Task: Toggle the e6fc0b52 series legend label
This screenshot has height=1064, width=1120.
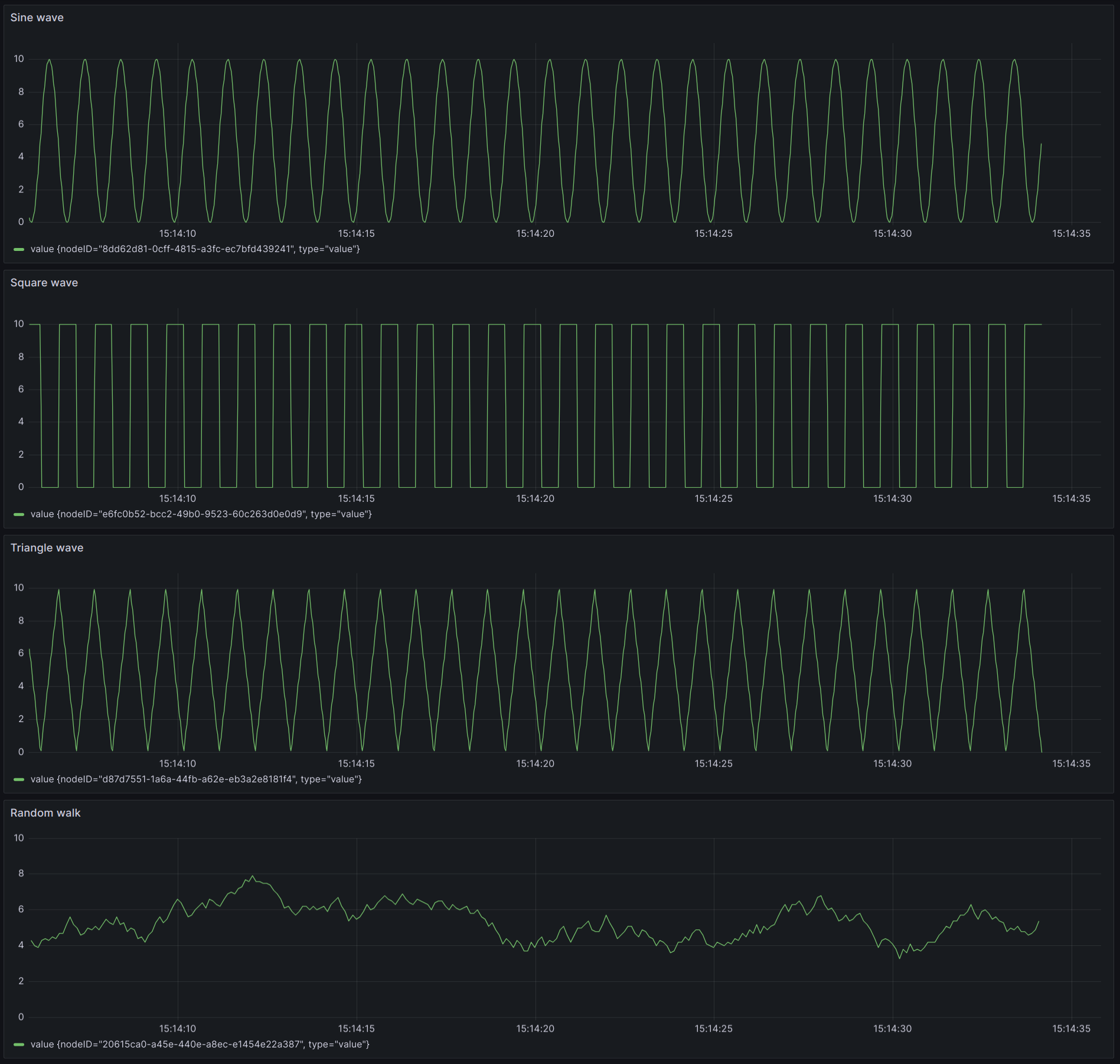Action: [201, 514]
